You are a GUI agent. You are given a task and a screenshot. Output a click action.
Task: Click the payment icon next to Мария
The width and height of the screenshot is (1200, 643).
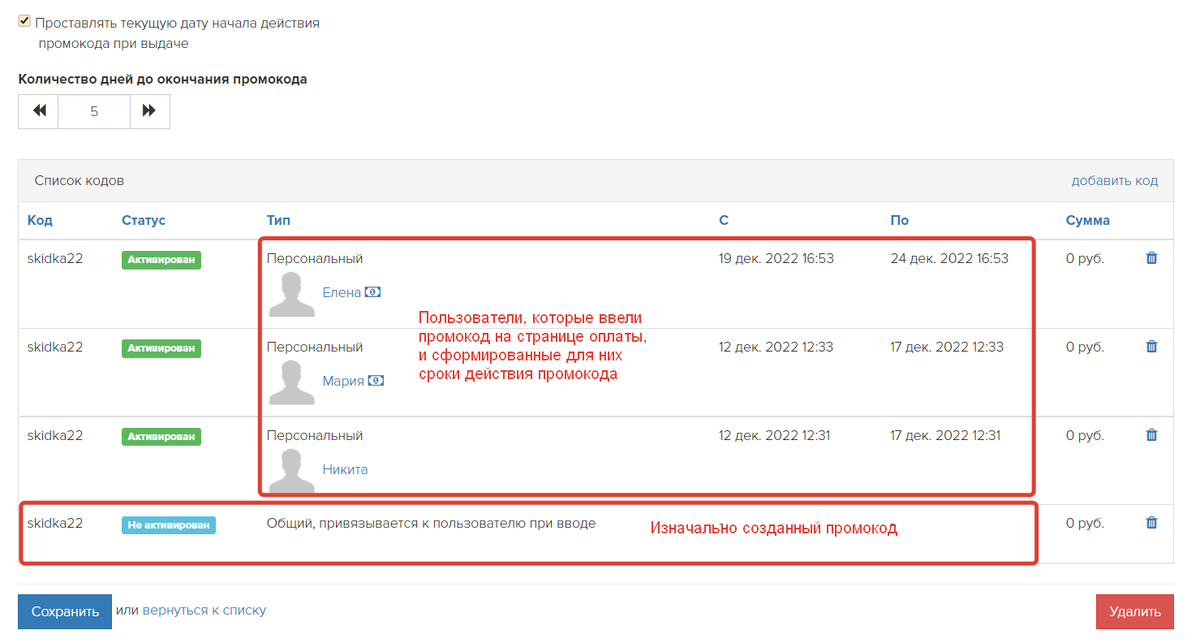(x=376, y=381)
